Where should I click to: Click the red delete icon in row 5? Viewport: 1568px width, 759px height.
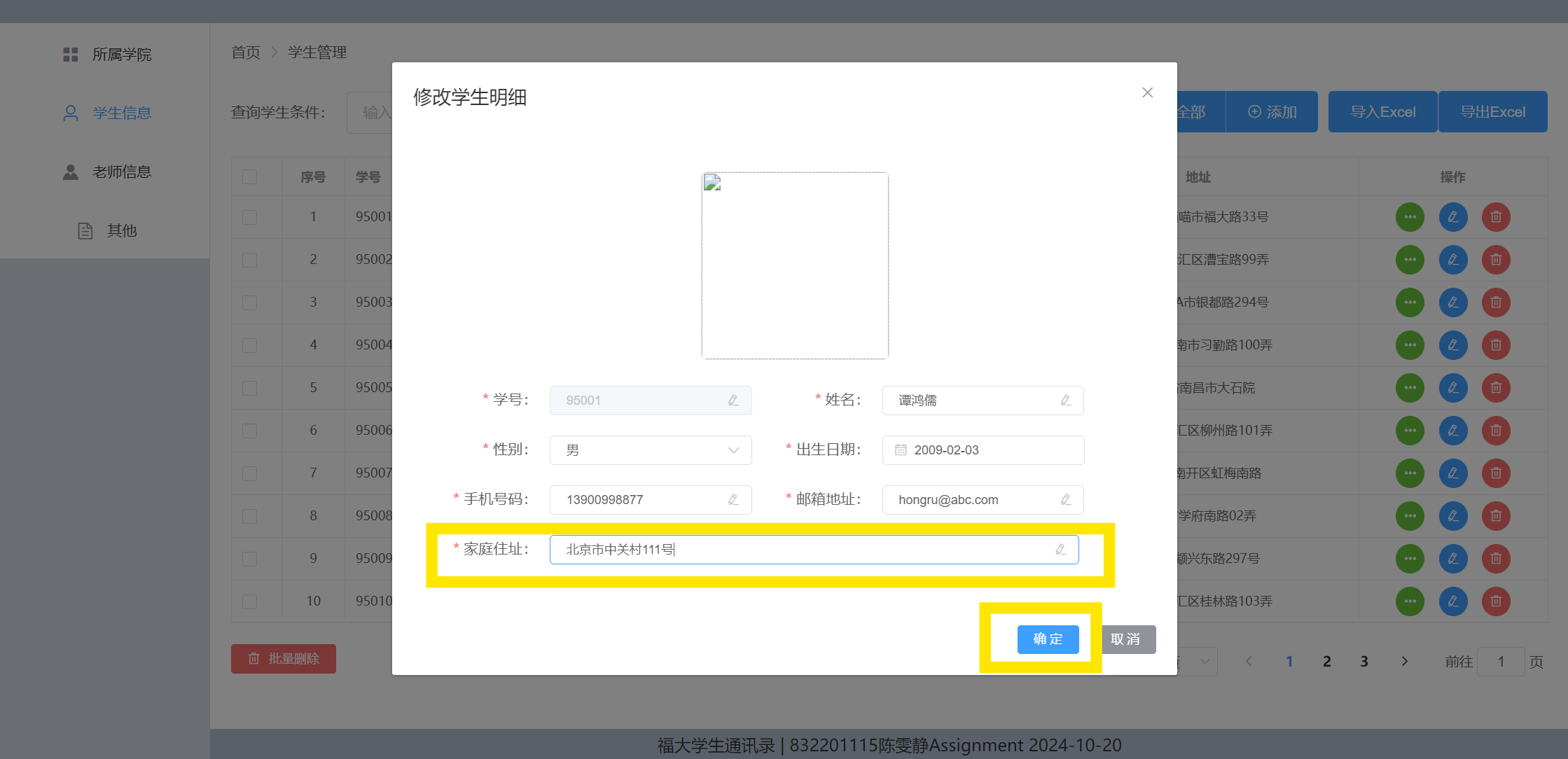(x=1496, y=388)
